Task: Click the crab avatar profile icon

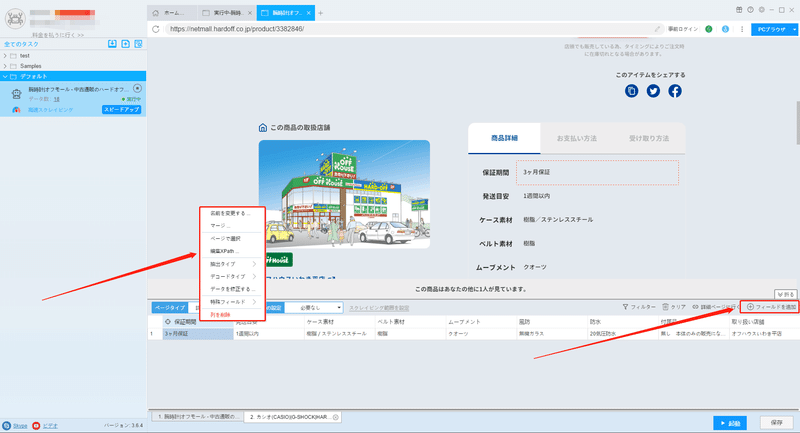Action: [15, 18]
